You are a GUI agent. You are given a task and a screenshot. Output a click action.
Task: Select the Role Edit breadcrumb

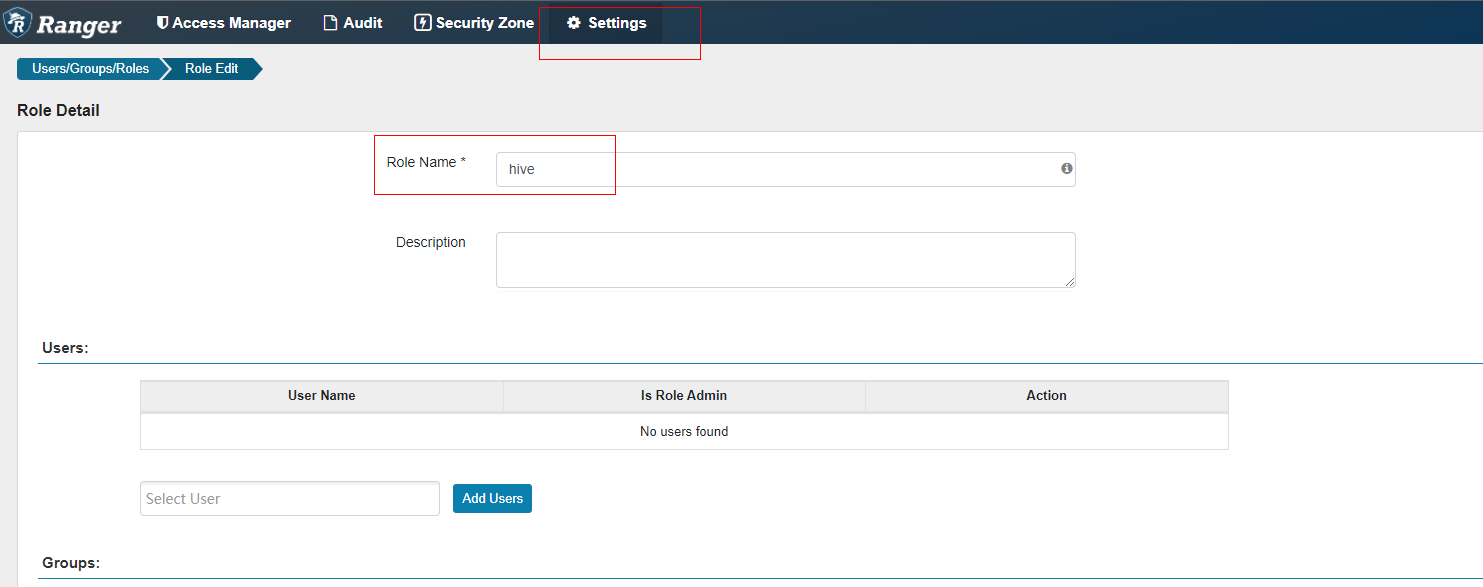pyautogui.click(x=212, y=69)
